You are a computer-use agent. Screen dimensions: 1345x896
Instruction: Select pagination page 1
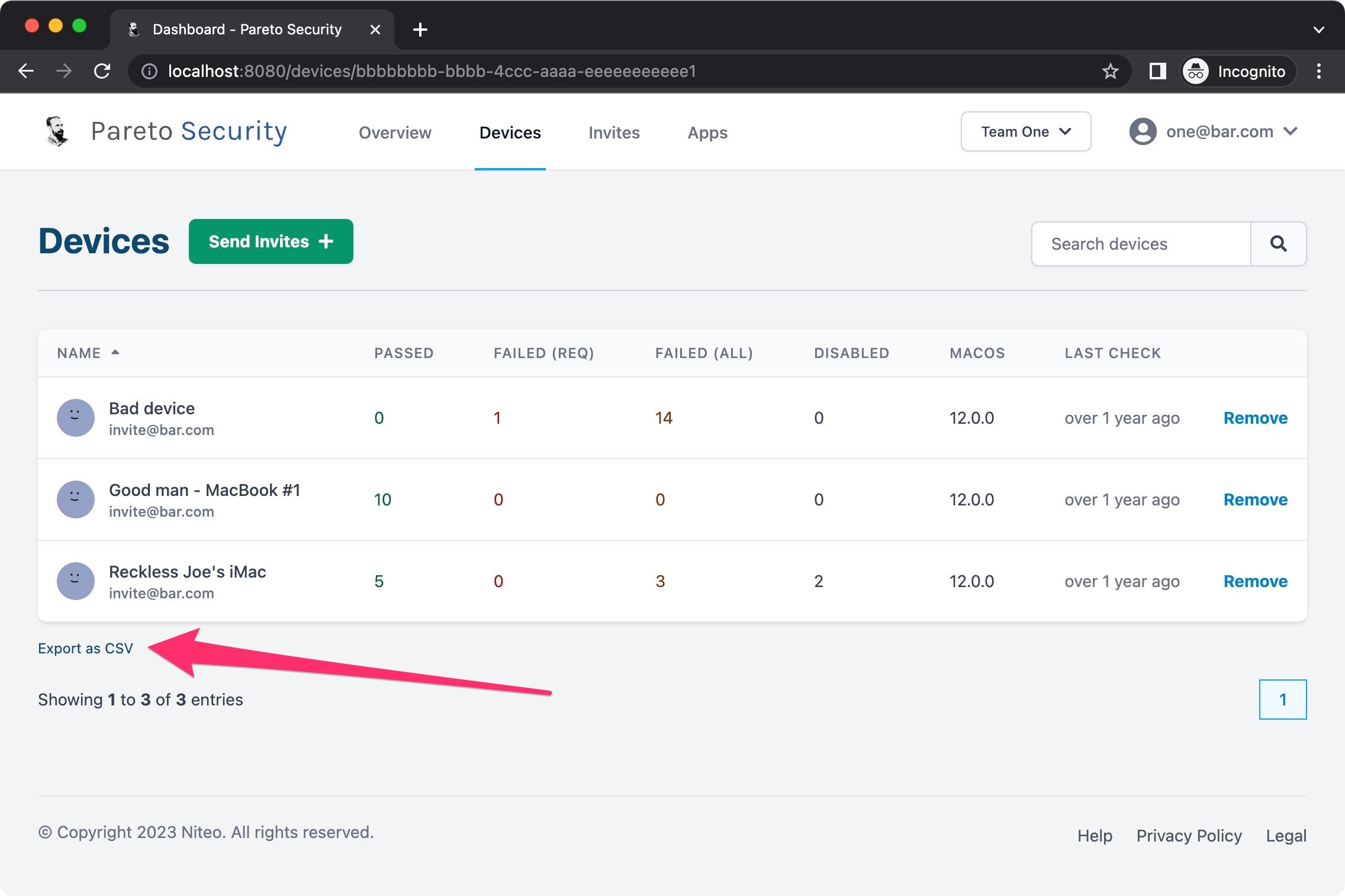[x=1282, y=700]
